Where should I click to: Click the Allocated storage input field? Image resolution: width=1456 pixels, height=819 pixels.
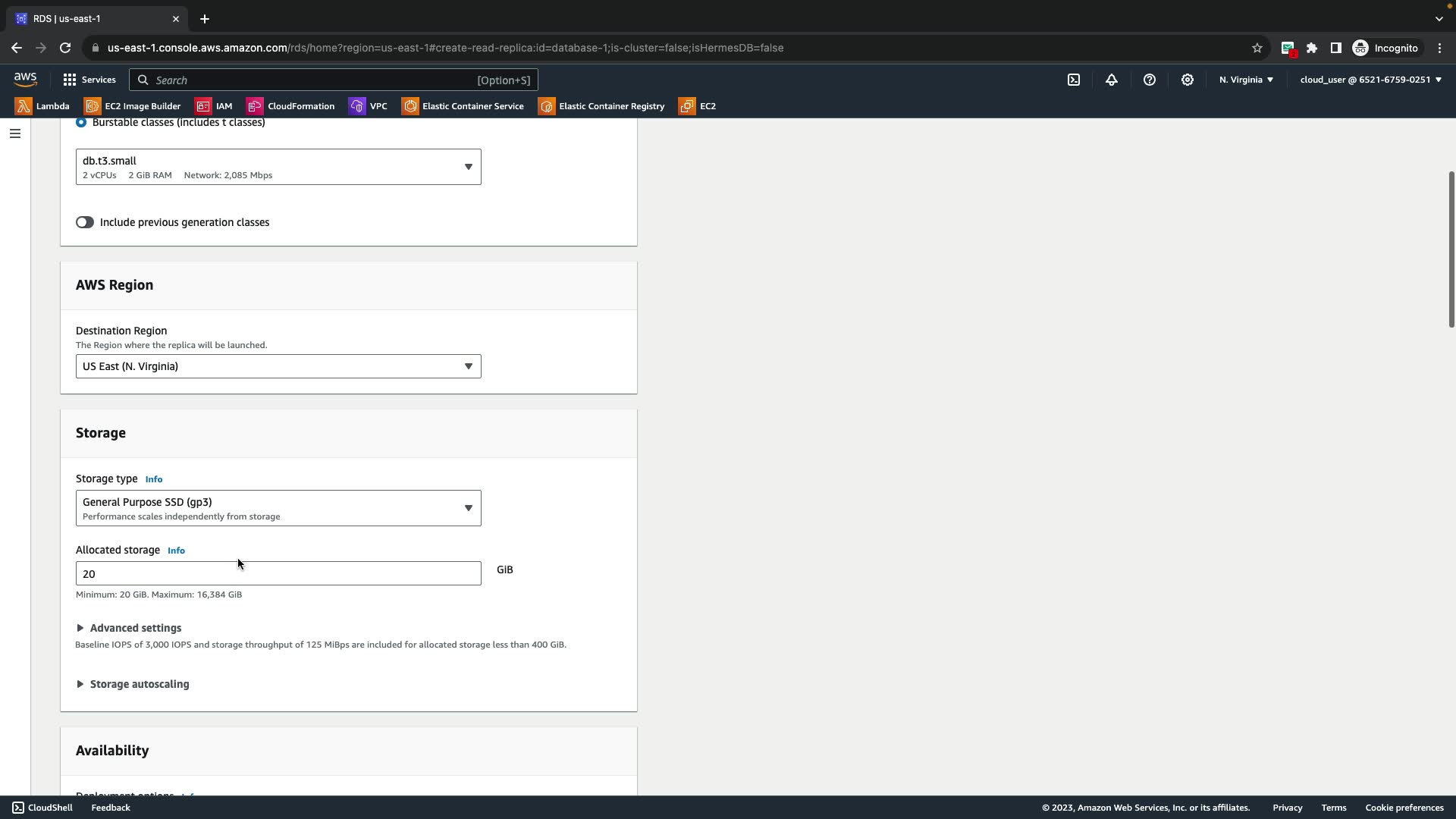click(278, 574)
